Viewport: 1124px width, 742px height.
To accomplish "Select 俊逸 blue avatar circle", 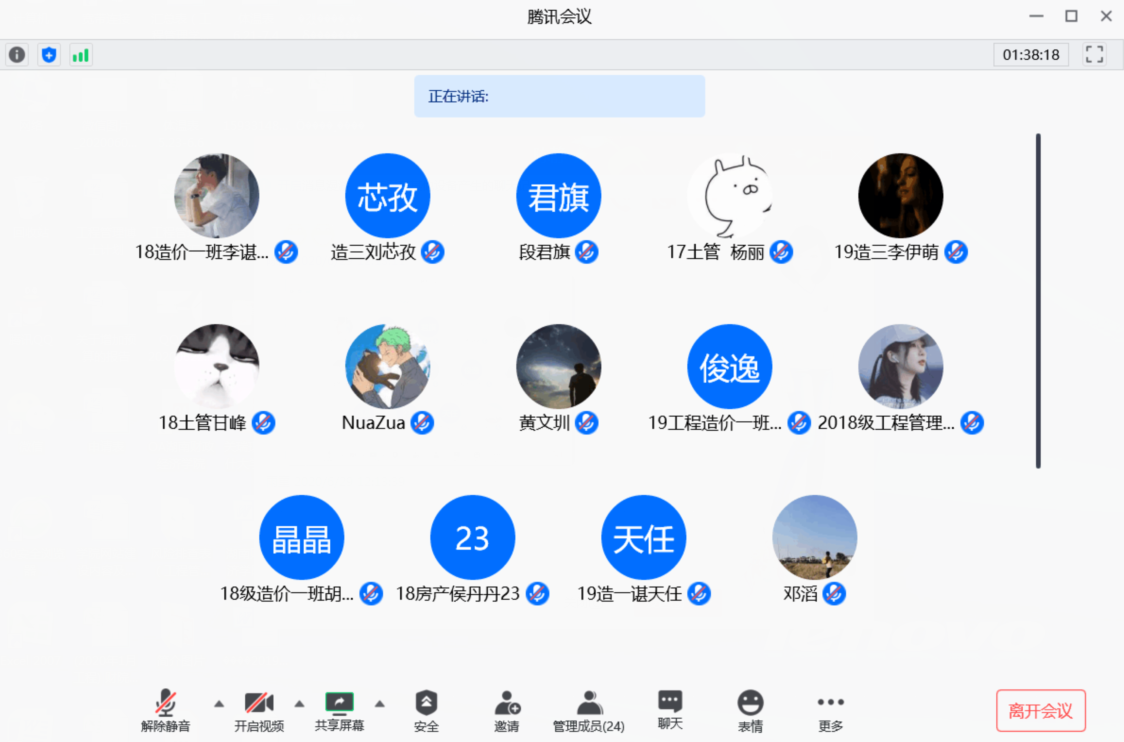I will pos(730,366).
